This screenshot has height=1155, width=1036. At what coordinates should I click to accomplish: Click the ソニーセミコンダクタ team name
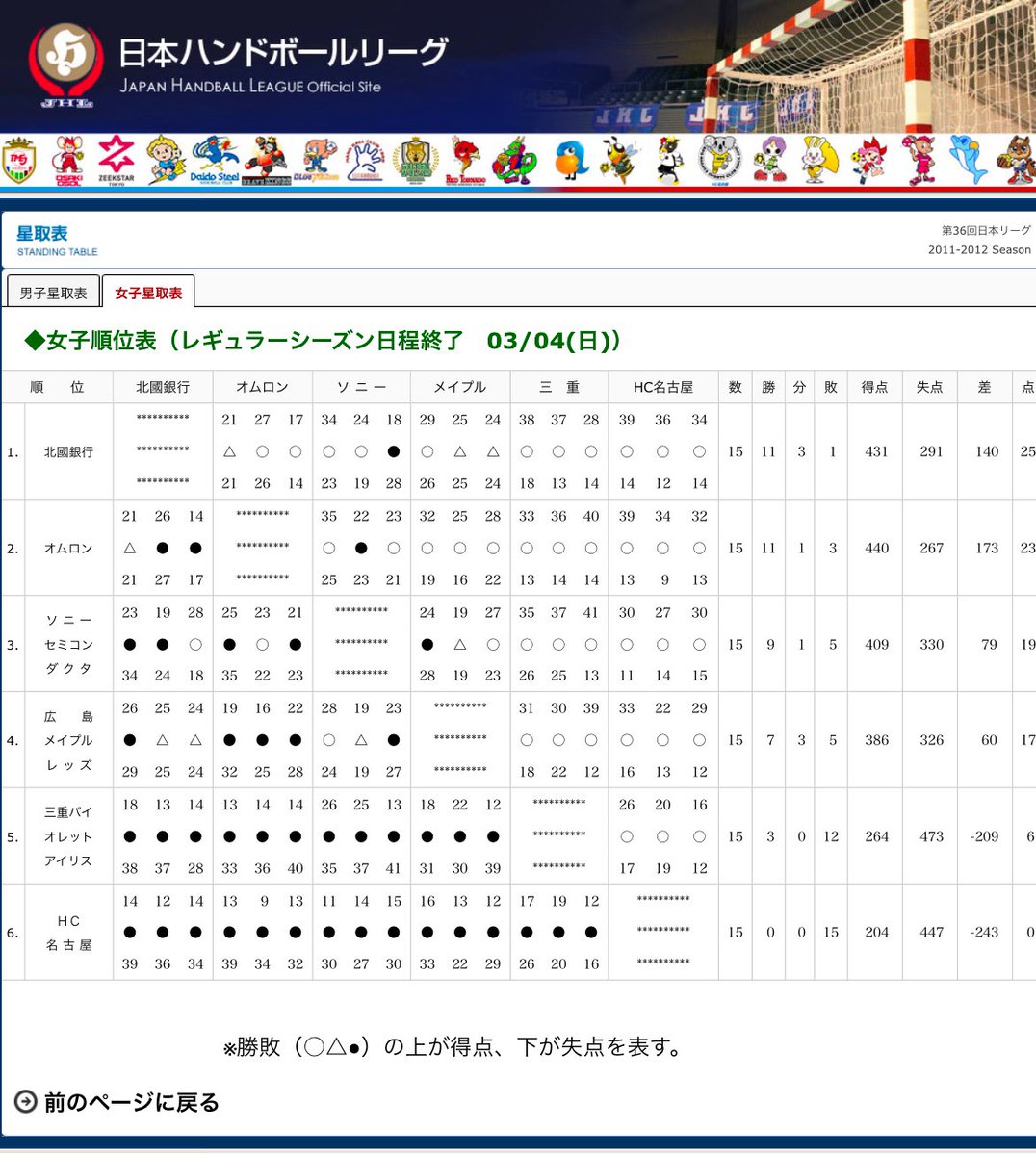[68, 644]
